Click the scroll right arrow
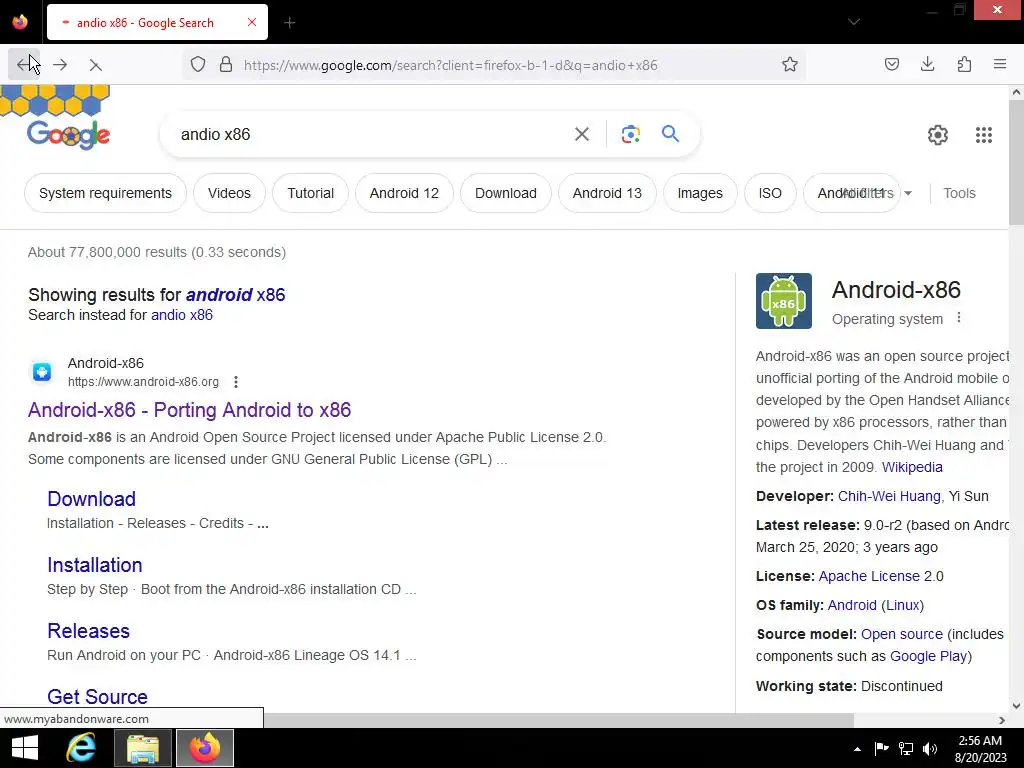The height and width of the screenshot is (768, 1024). point(1002,720)
